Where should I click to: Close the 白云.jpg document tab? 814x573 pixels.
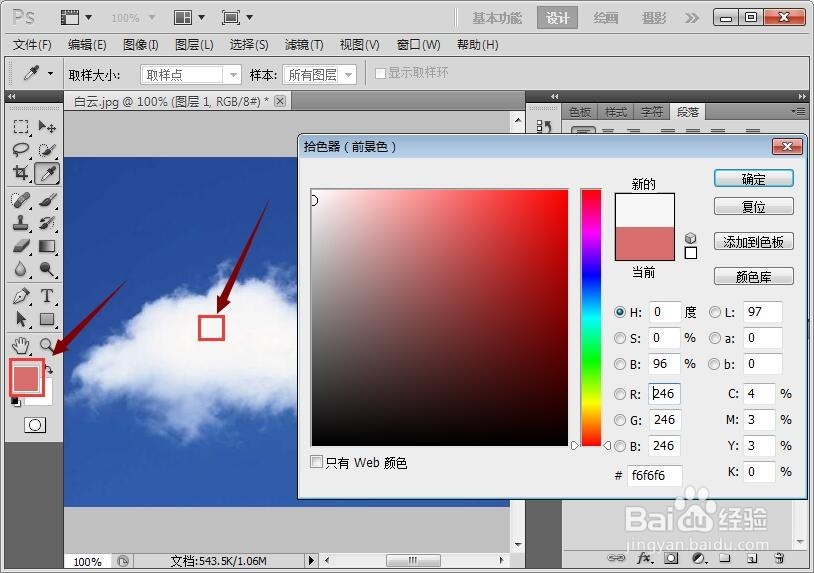[280, 101]
